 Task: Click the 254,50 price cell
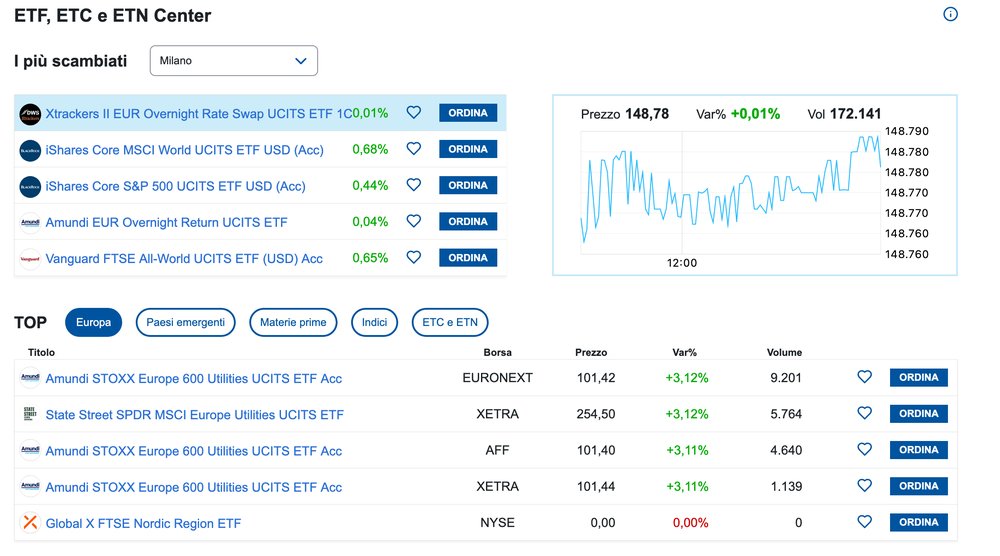(596, 414)
